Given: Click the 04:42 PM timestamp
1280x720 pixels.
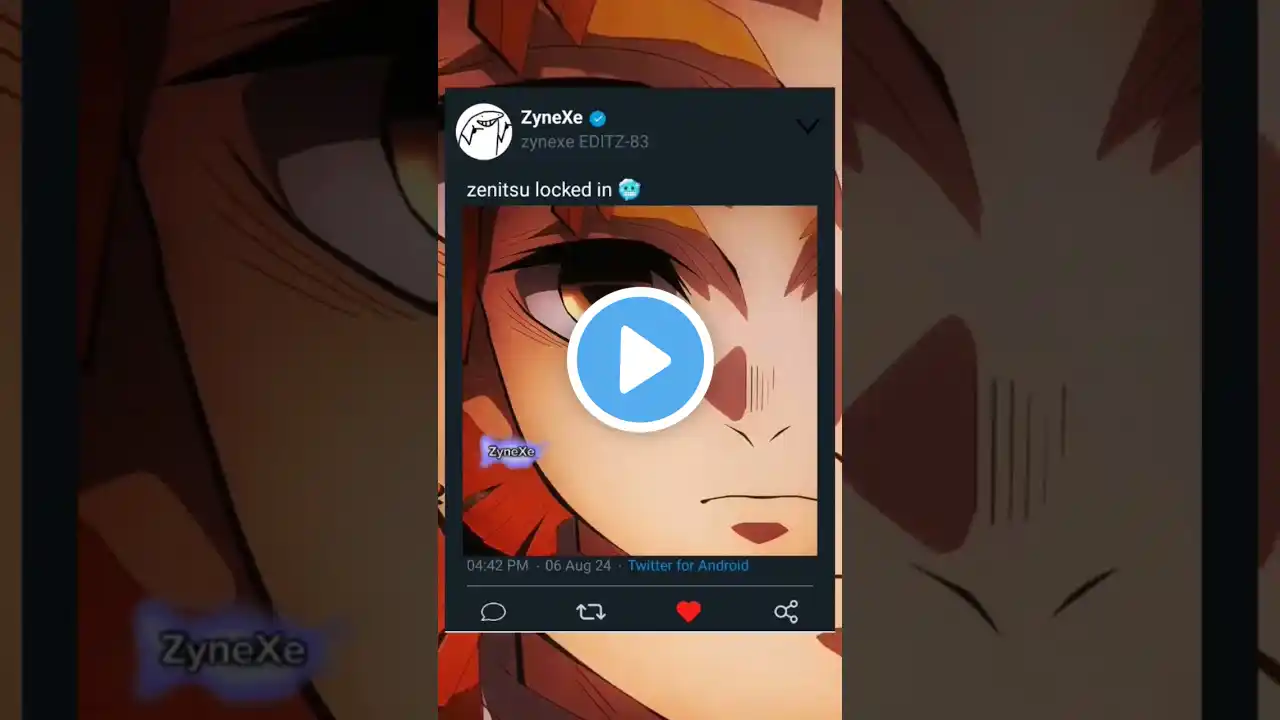Looking at the screenshot, I should coord(497,566).
